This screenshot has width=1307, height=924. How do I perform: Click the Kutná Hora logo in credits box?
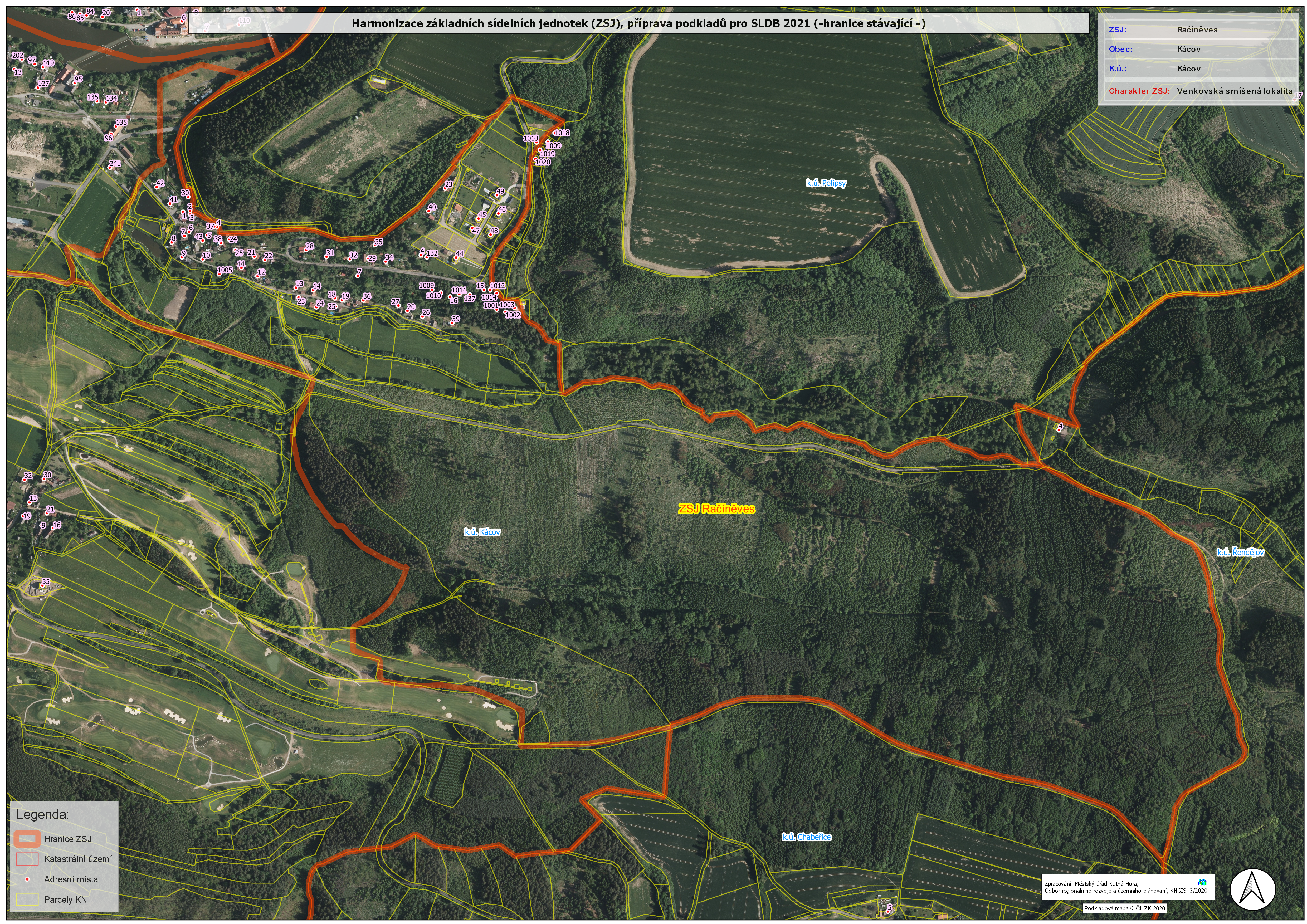point(1202,882)
